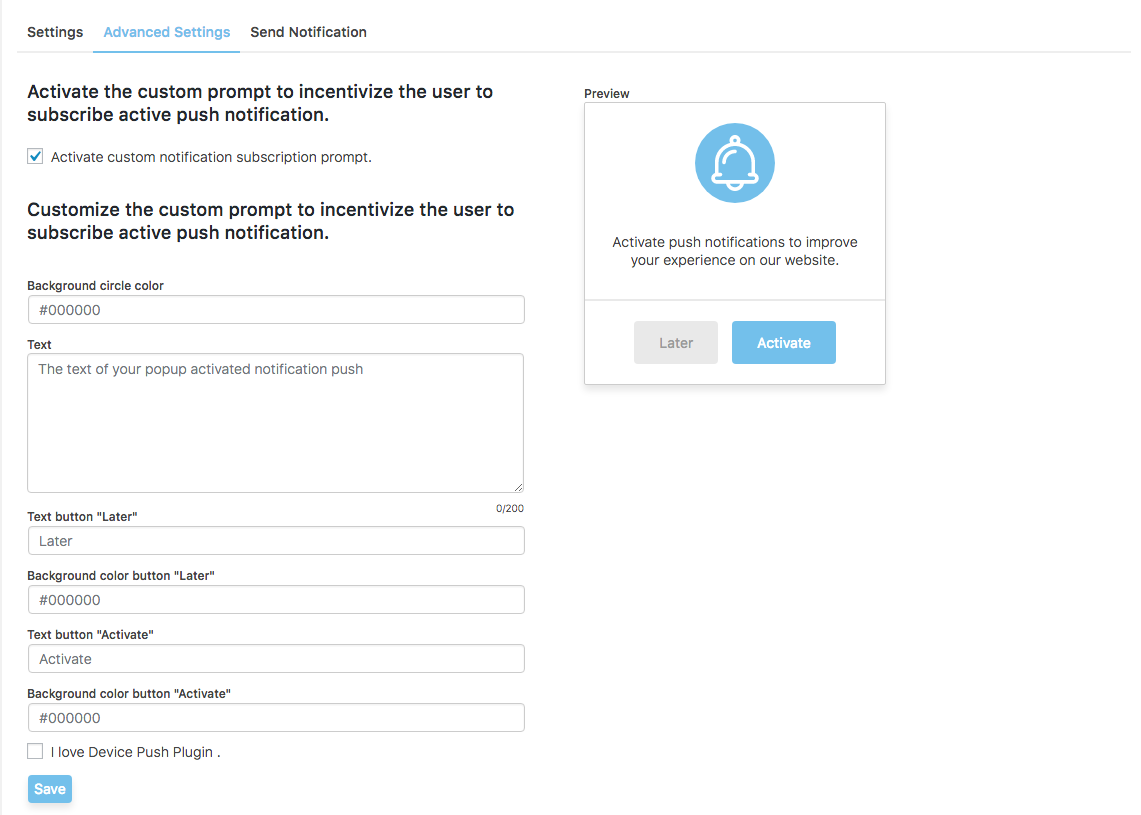Focus the Text button "Later" field

[276, 541]
